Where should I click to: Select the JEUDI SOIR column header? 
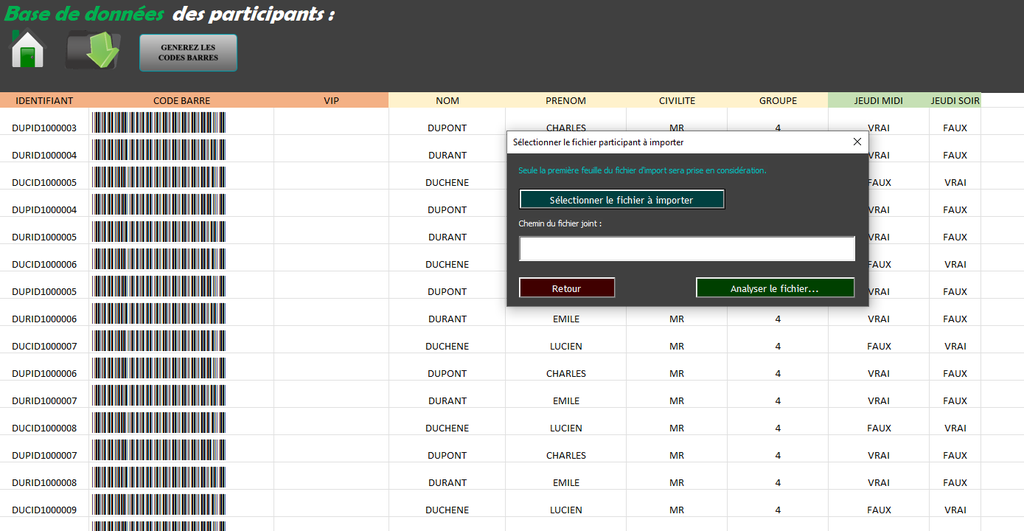click(x=955, y=101)
